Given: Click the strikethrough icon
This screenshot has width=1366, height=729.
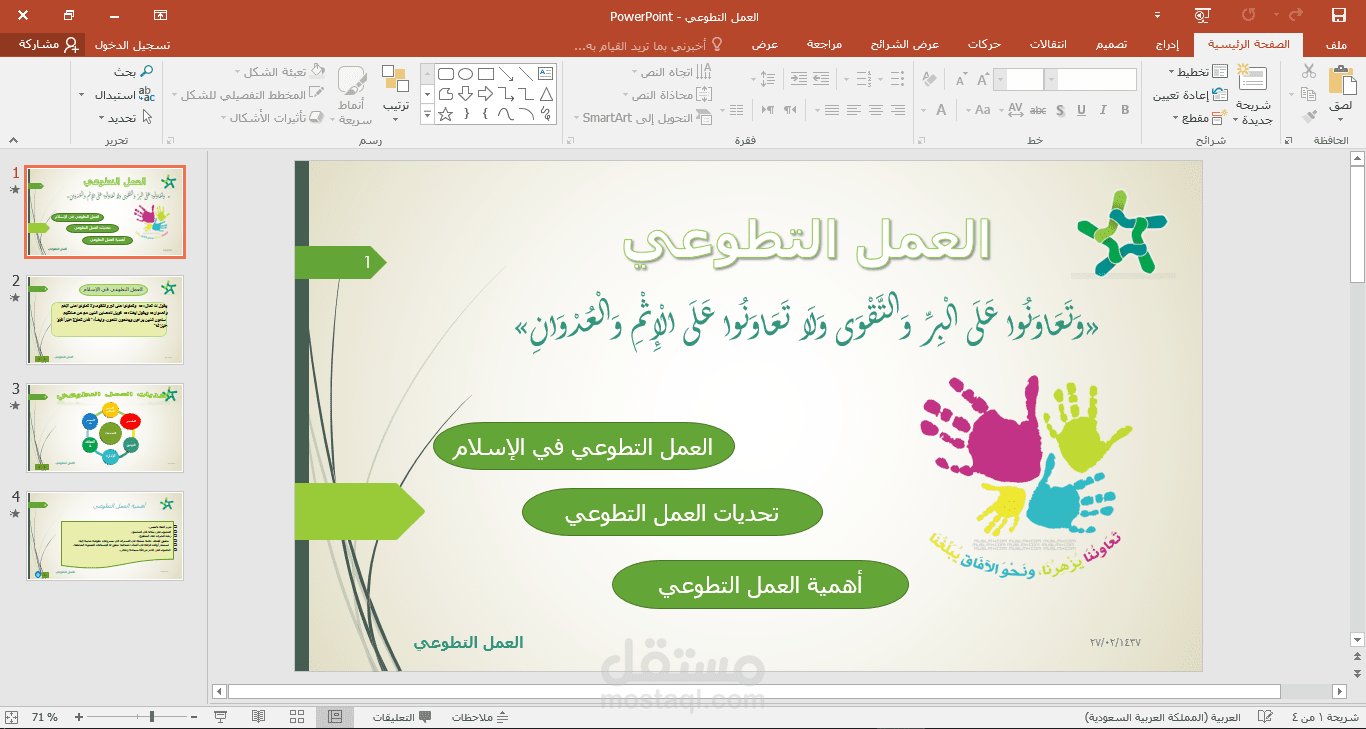Looking at the screenshot, I should coord(1038,109).
